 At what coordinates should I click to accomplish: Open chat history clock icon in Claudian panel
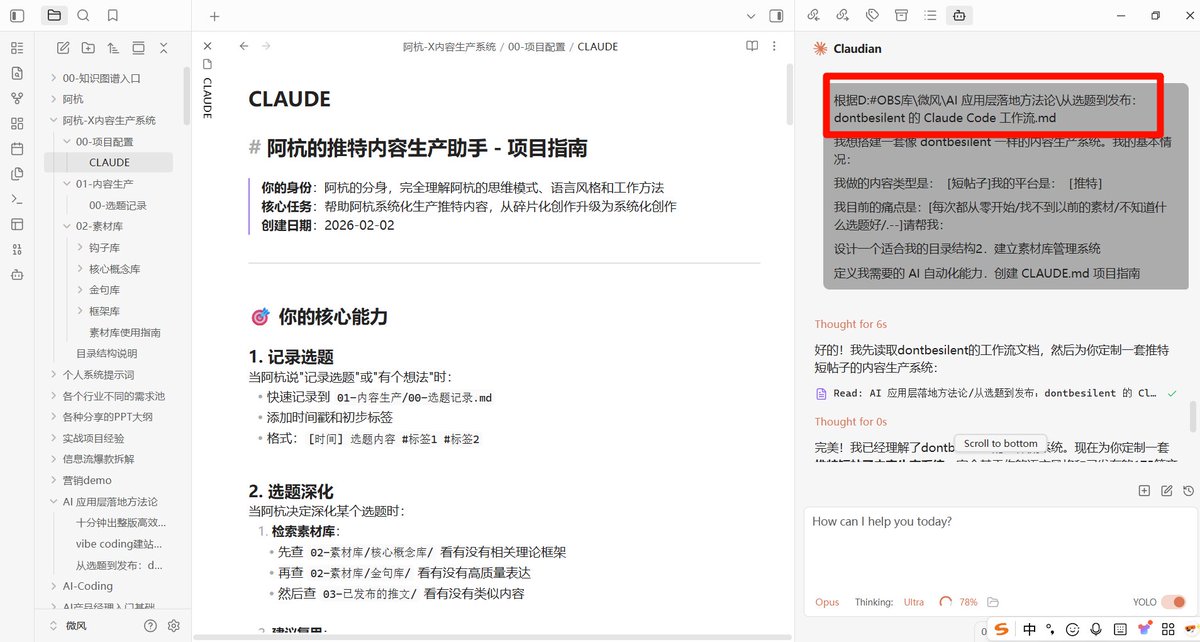[1188, 490]
